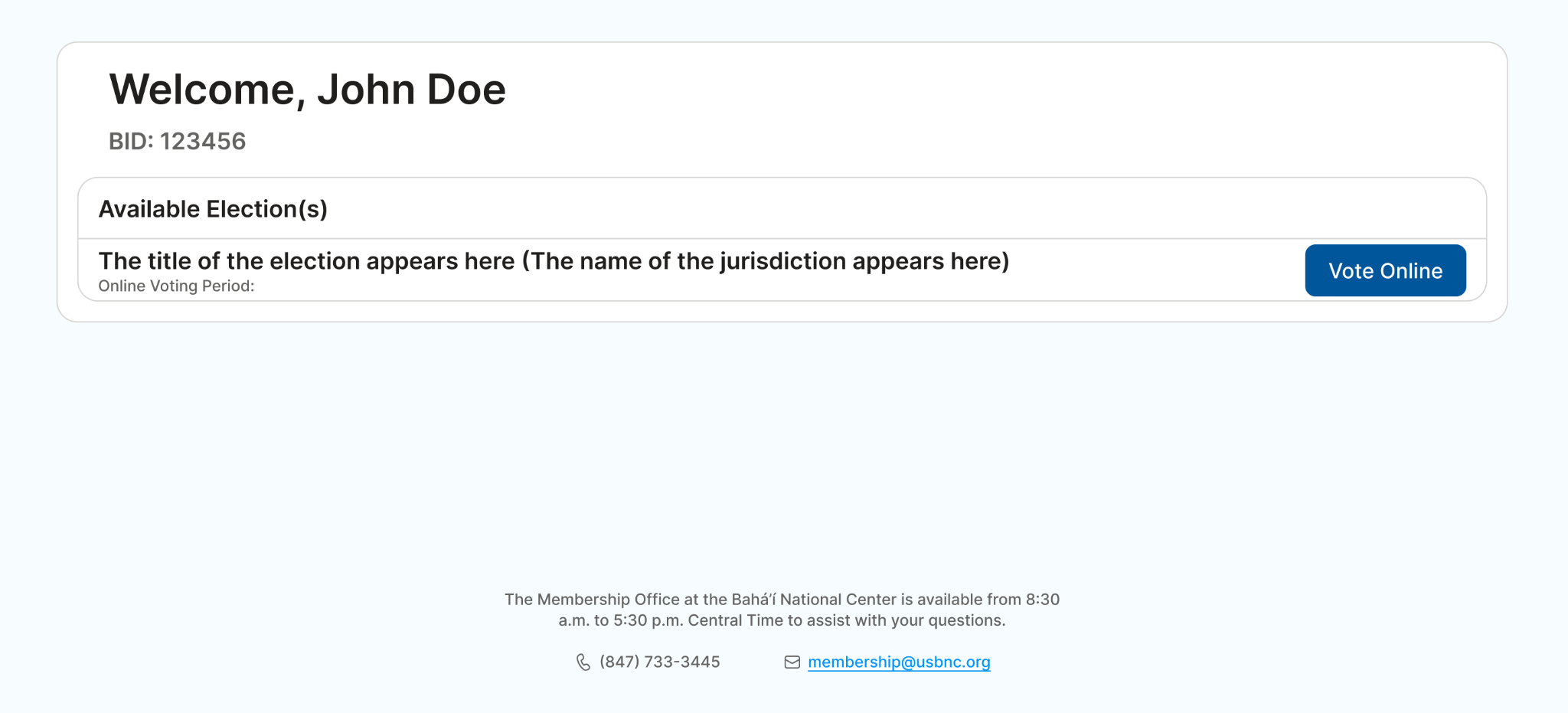Click the Vote Online button
Screen dimensions: 1568x713
coord(1385,270)
